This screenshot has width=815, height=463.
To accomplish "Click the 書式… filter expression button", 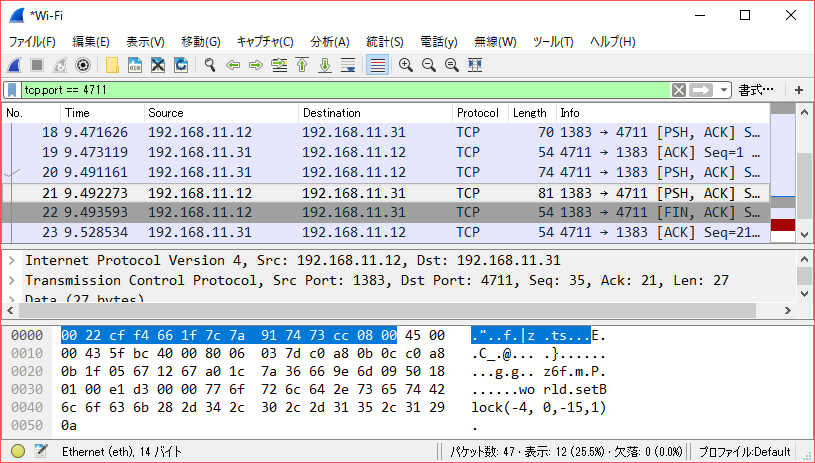I will 756,90.
